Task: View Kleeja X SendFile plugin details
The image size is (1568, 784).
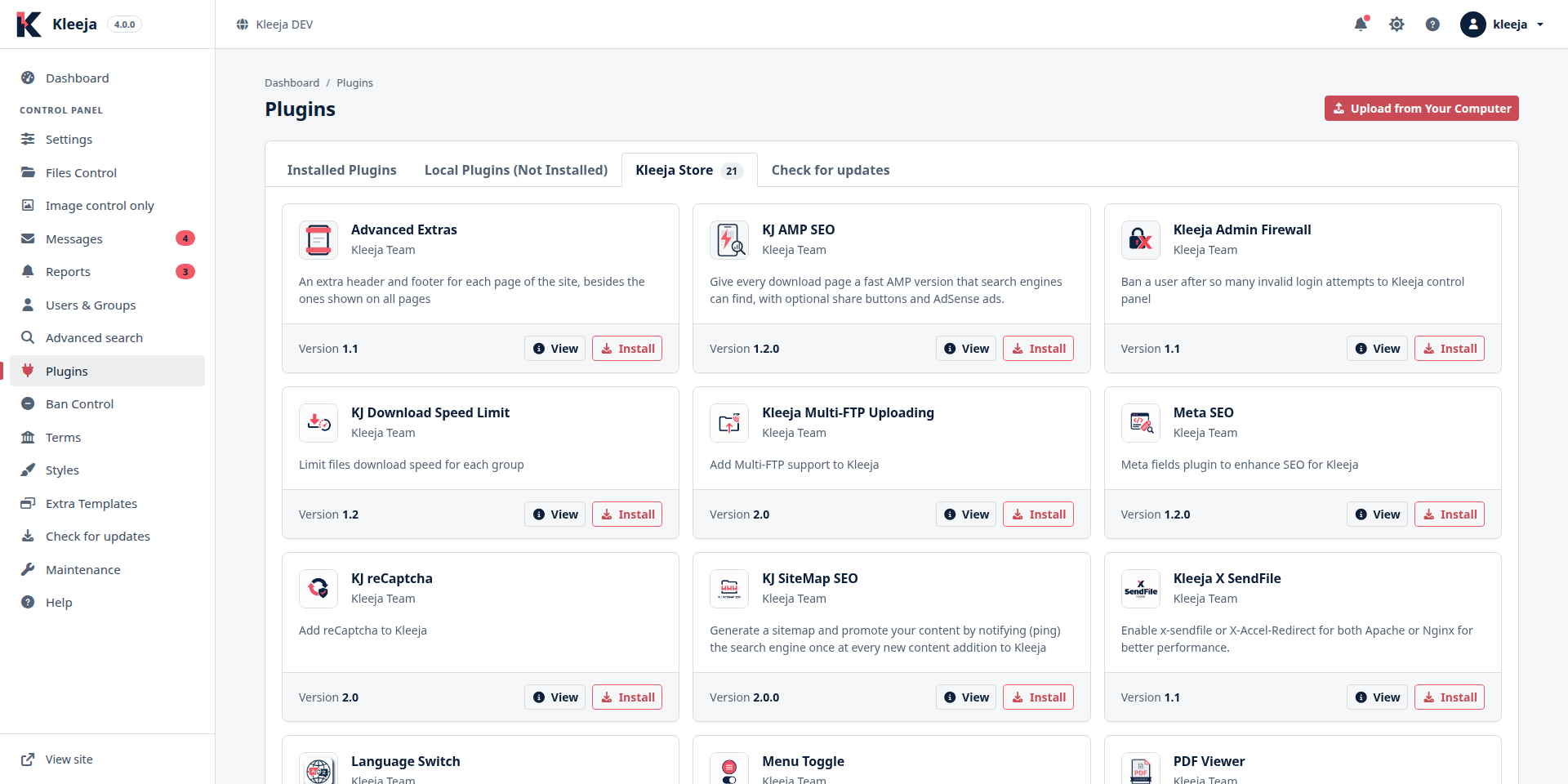Action: pyautogui.click(x=1377, y=697)
